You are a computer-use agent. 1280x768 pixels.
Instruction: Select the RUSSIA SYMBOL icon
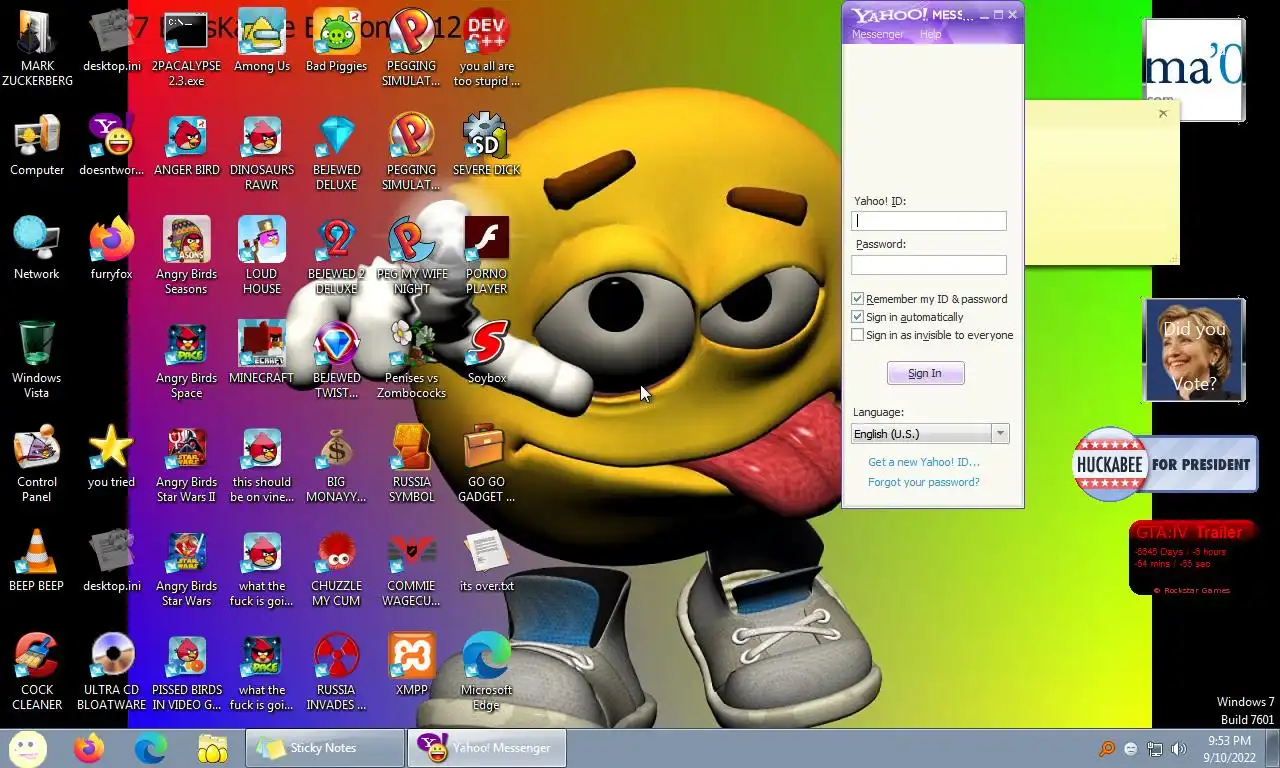411,465
